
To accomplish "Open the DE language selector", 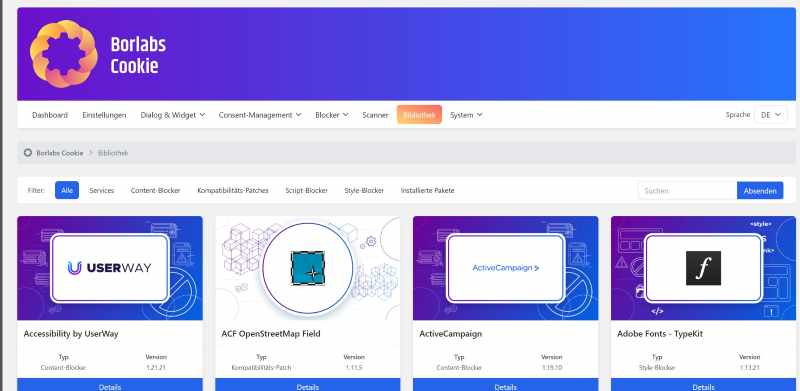I will click(x=770, y=115).
